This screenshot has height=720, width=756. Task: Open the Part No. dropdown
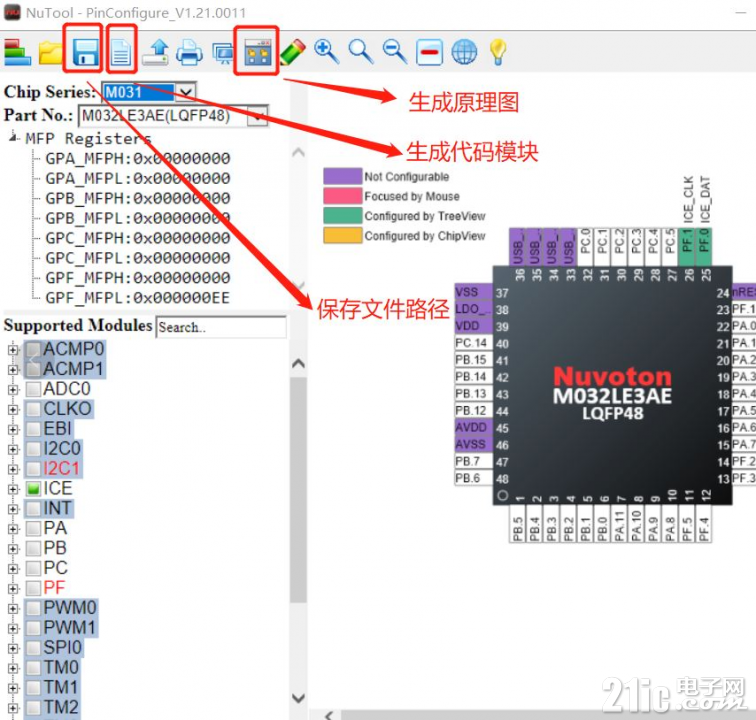258,116
